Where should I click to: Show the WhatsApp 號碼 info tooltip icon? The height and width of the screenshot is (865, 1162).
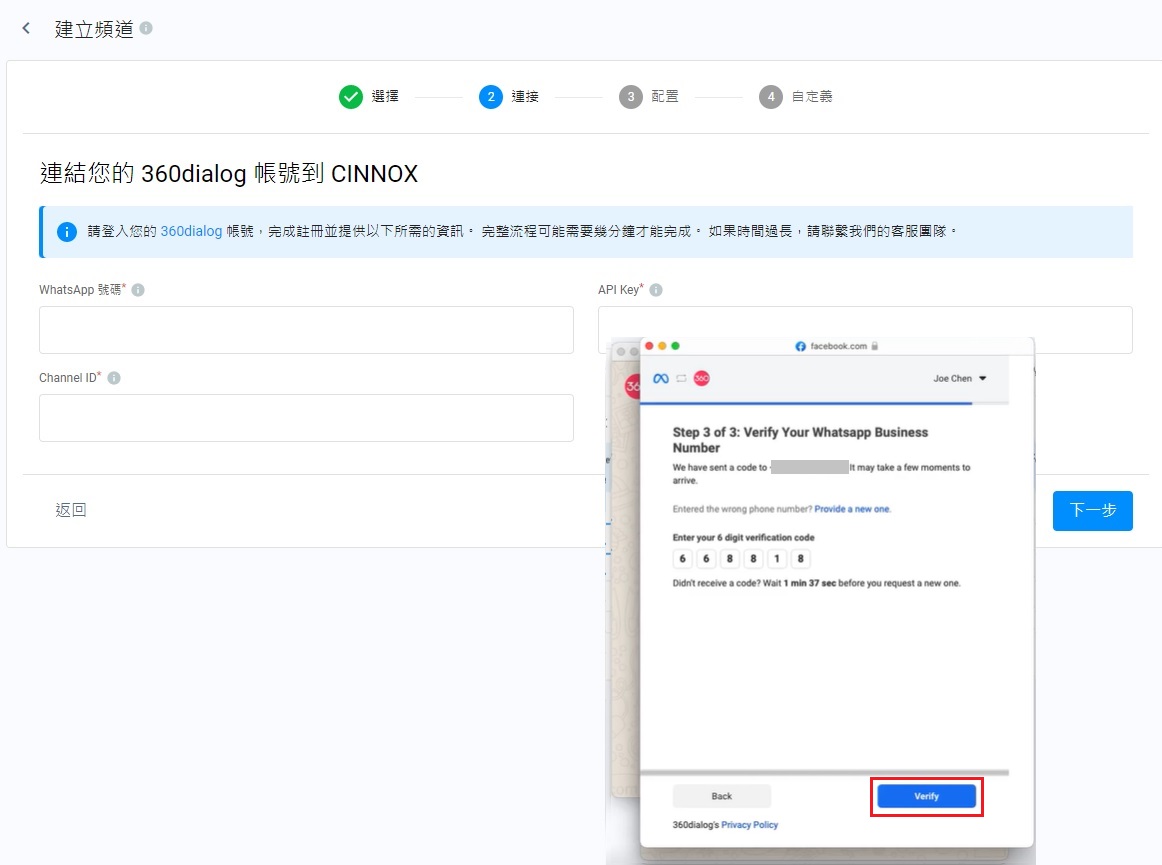pyautogui.click(x=138, y=290)
